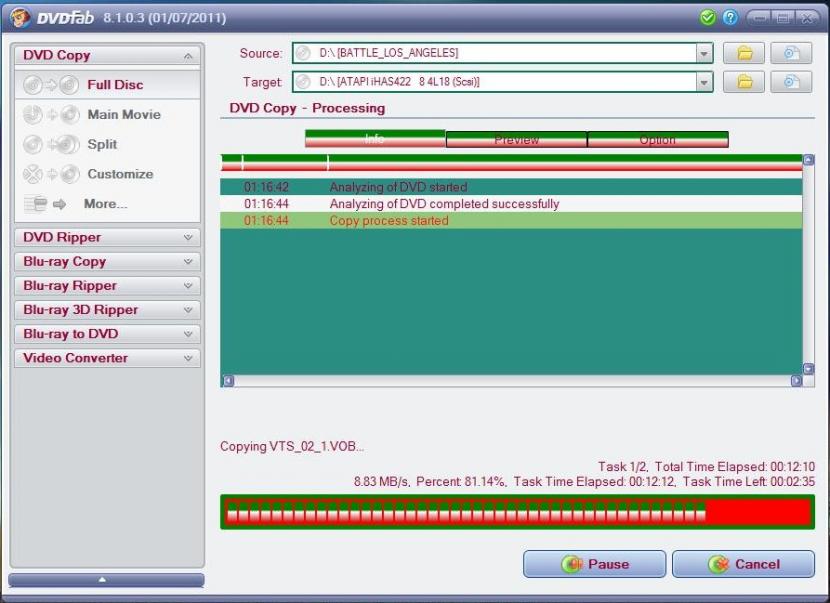The height and width of the screenshot is (603, 830).
Task: Click the disc image button beside Target
Action: click(791, 82)
